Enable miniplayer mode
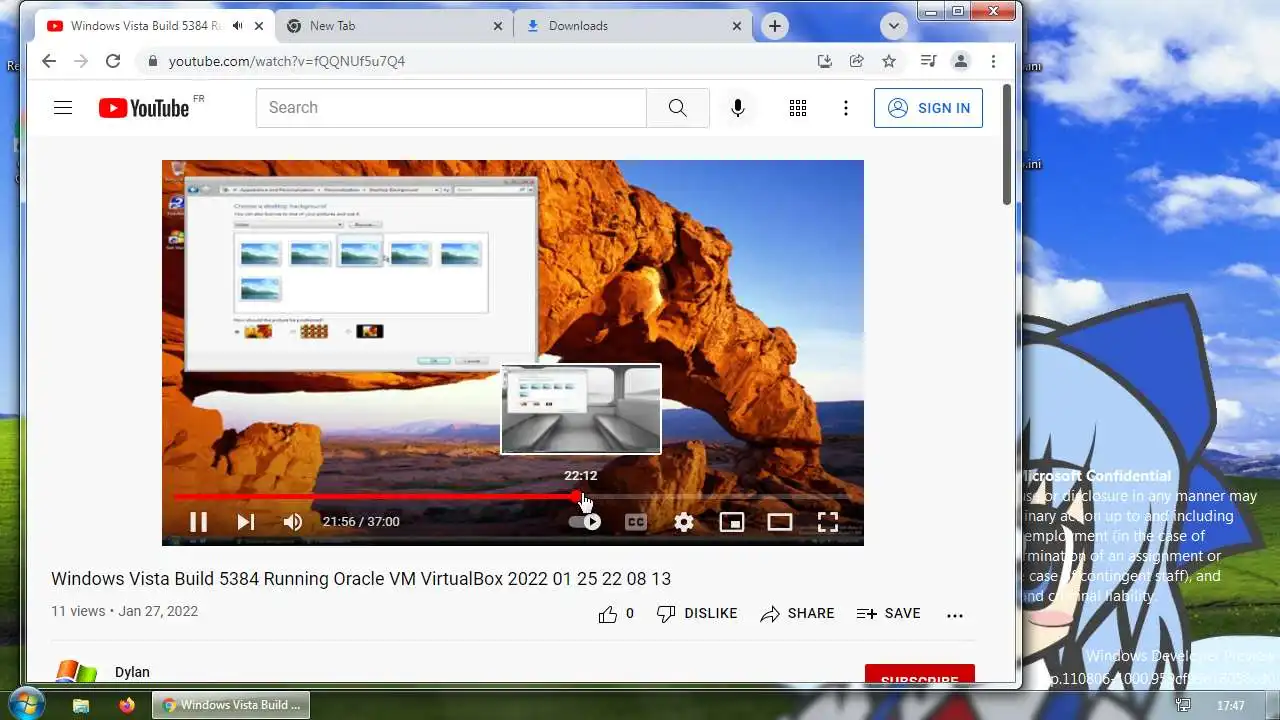1280x720 pixels. [x=732, y=521]
